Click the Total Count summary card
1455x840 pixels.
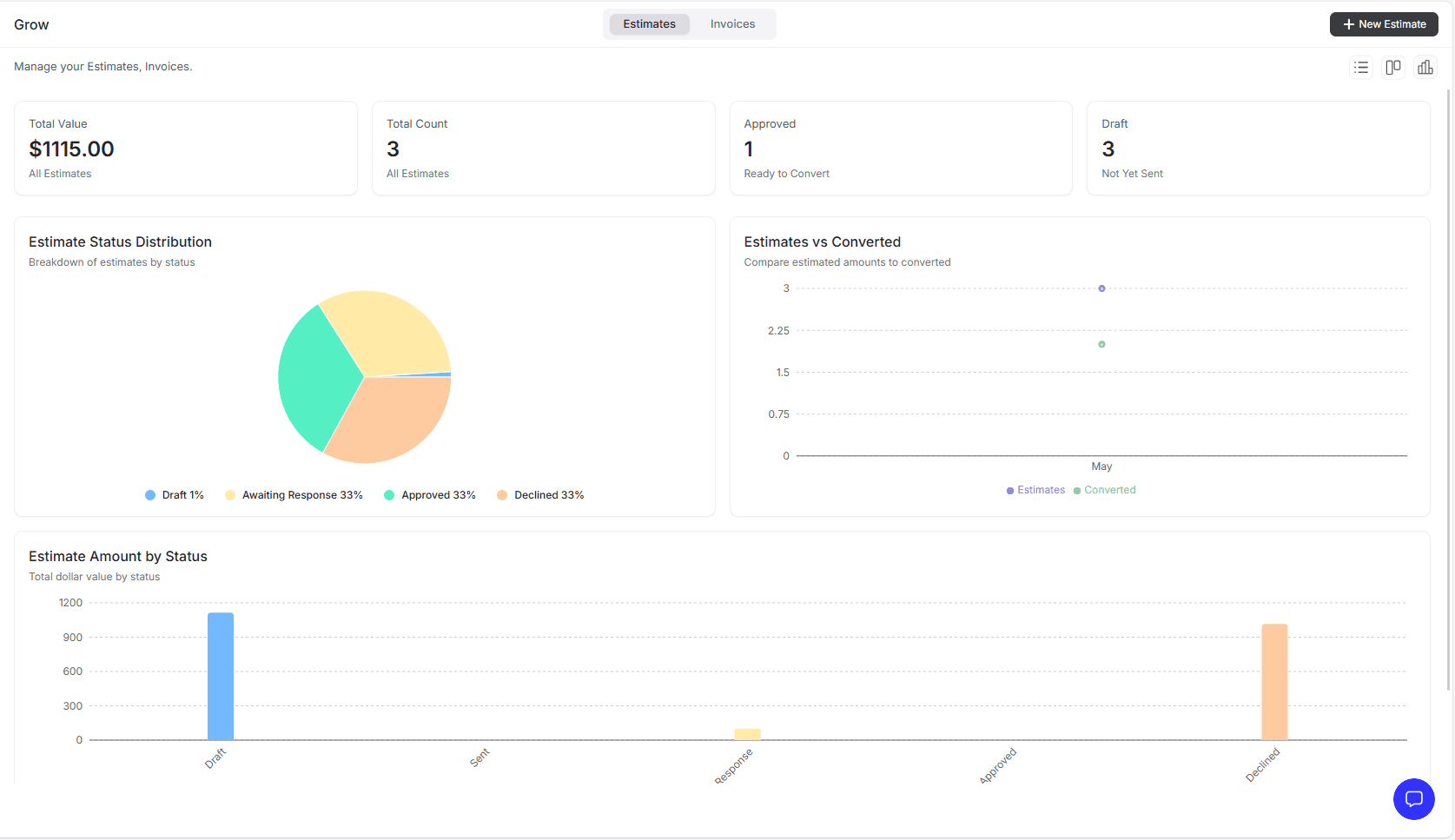(543, 148)
